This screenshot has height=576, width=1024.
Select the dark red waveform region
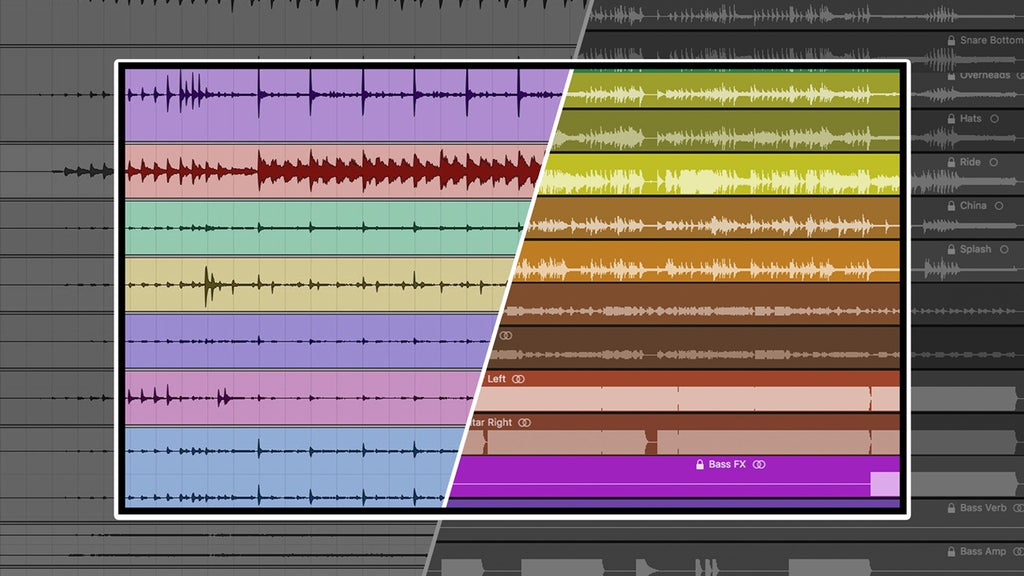coord(333,170)
